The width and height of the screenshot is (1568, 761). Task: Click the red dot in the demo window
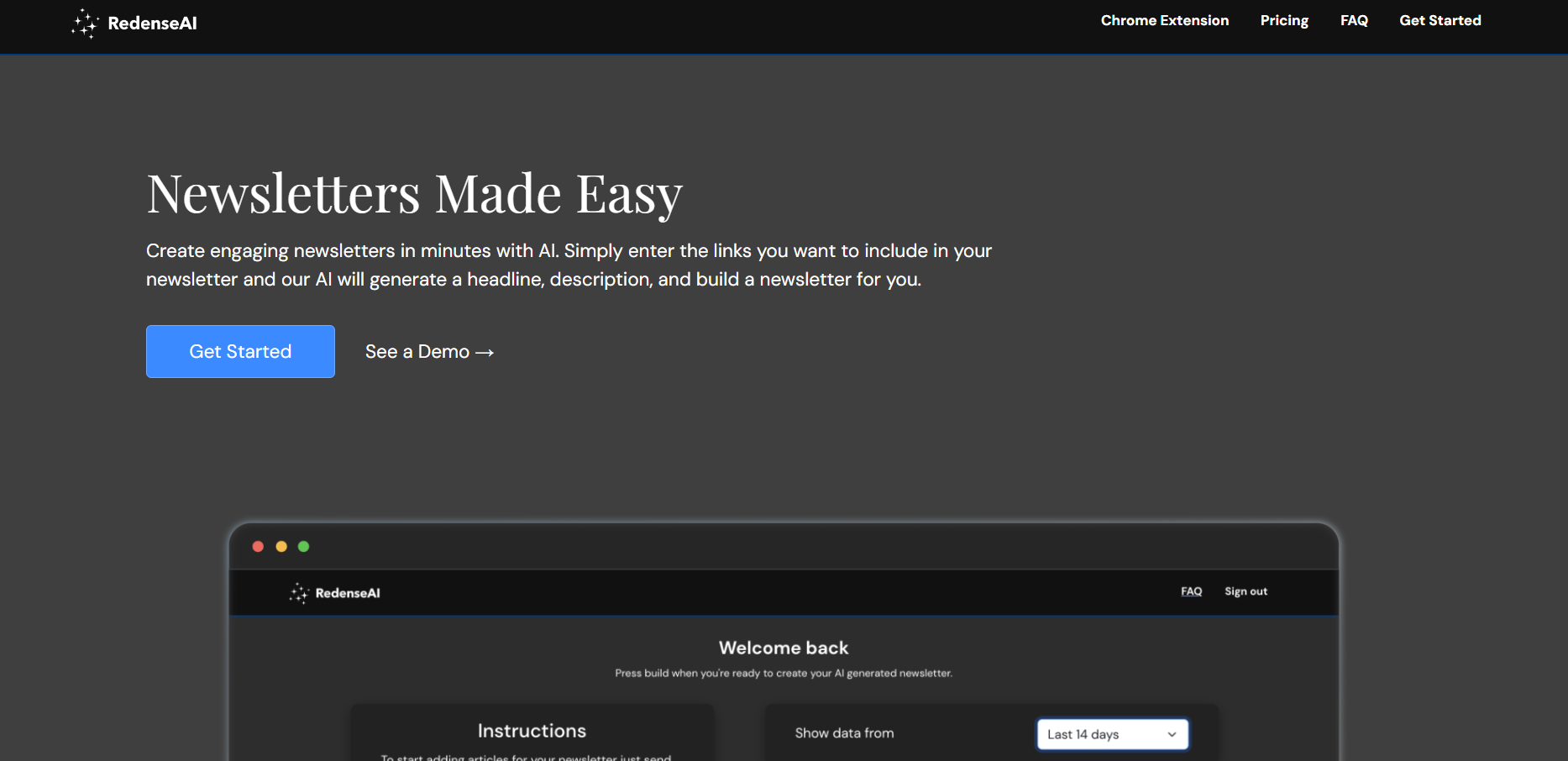click(258, 547)
